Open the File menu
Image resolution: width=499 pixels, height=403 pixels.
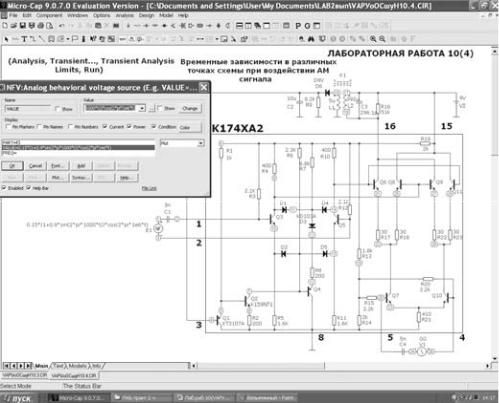click(x=13, y=15)
